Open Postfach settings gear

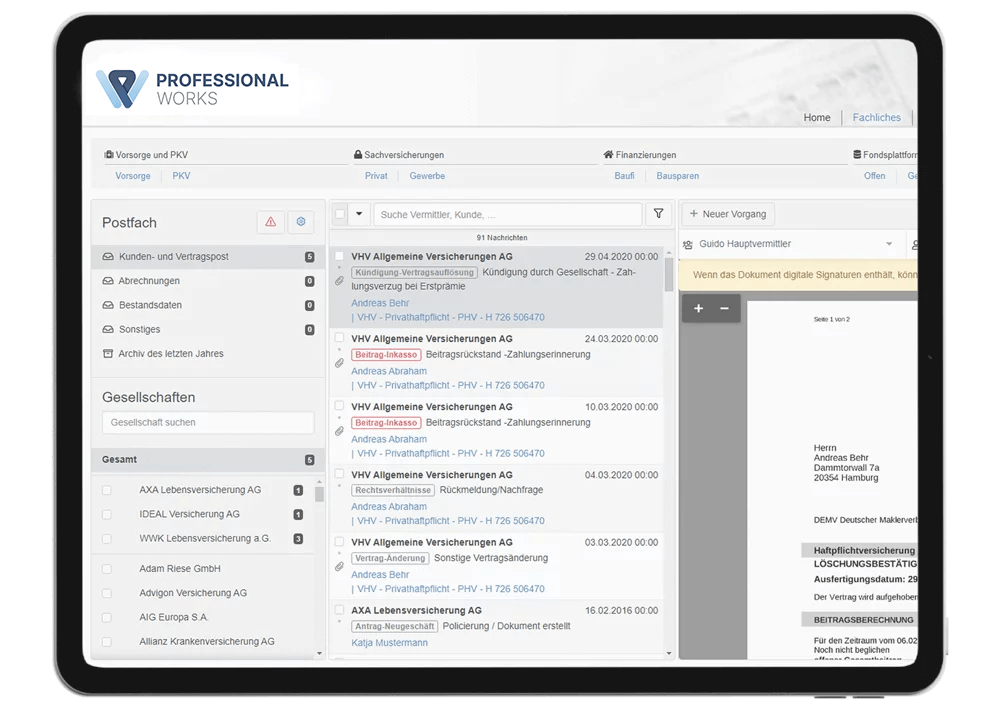[x=301, y=222]
